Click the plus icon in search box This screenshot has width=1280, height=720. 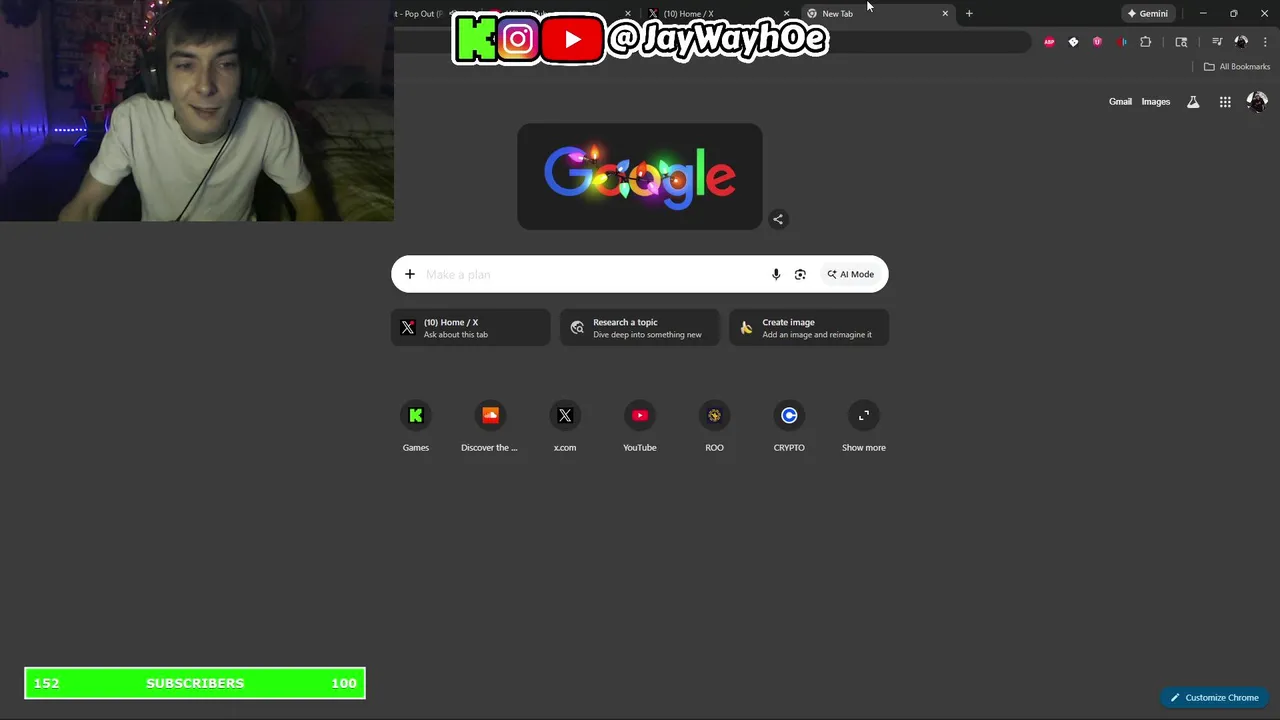pyautogui.click(x=409, y=274)
